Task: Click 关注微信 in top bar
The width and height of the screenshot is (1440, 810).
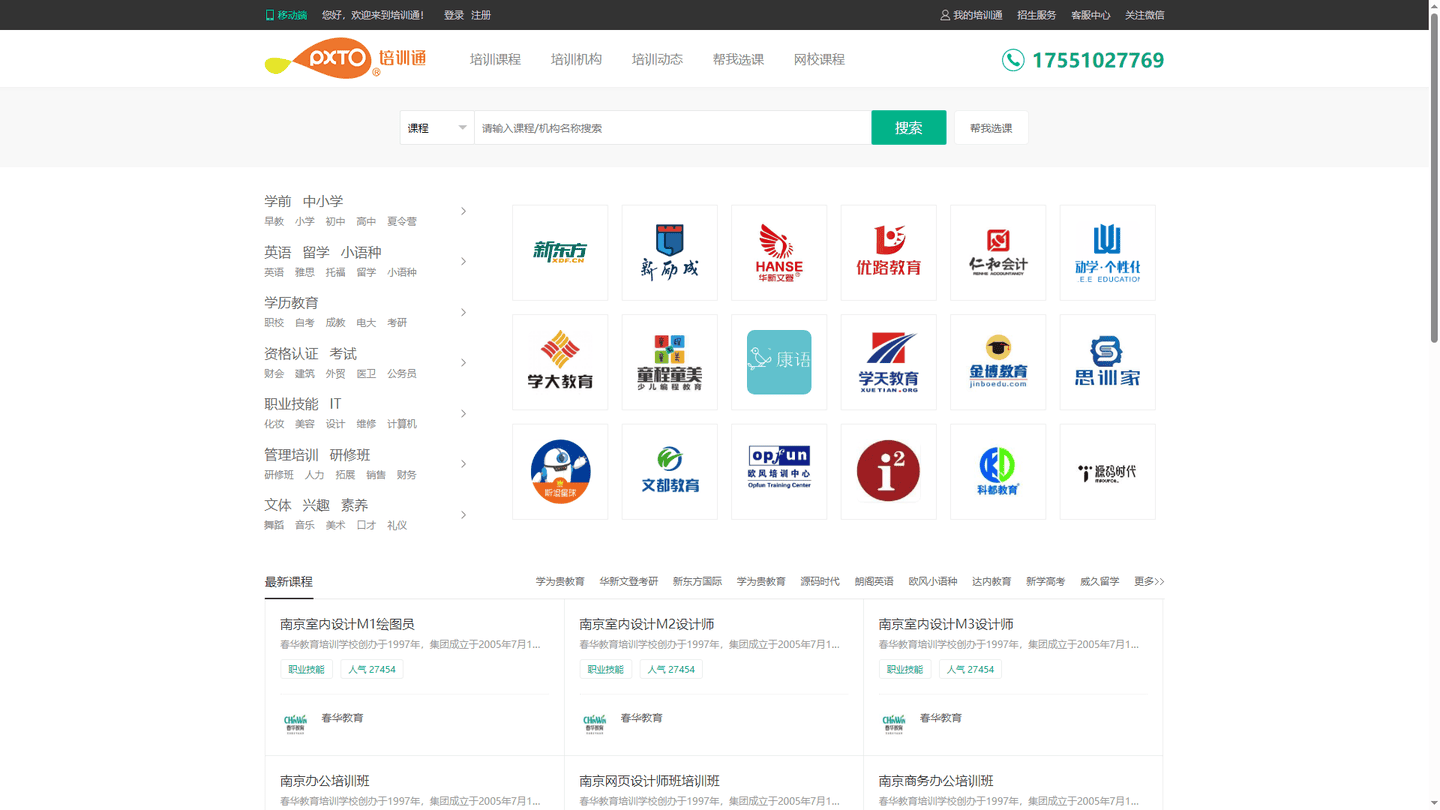Action: point(1144,15)
